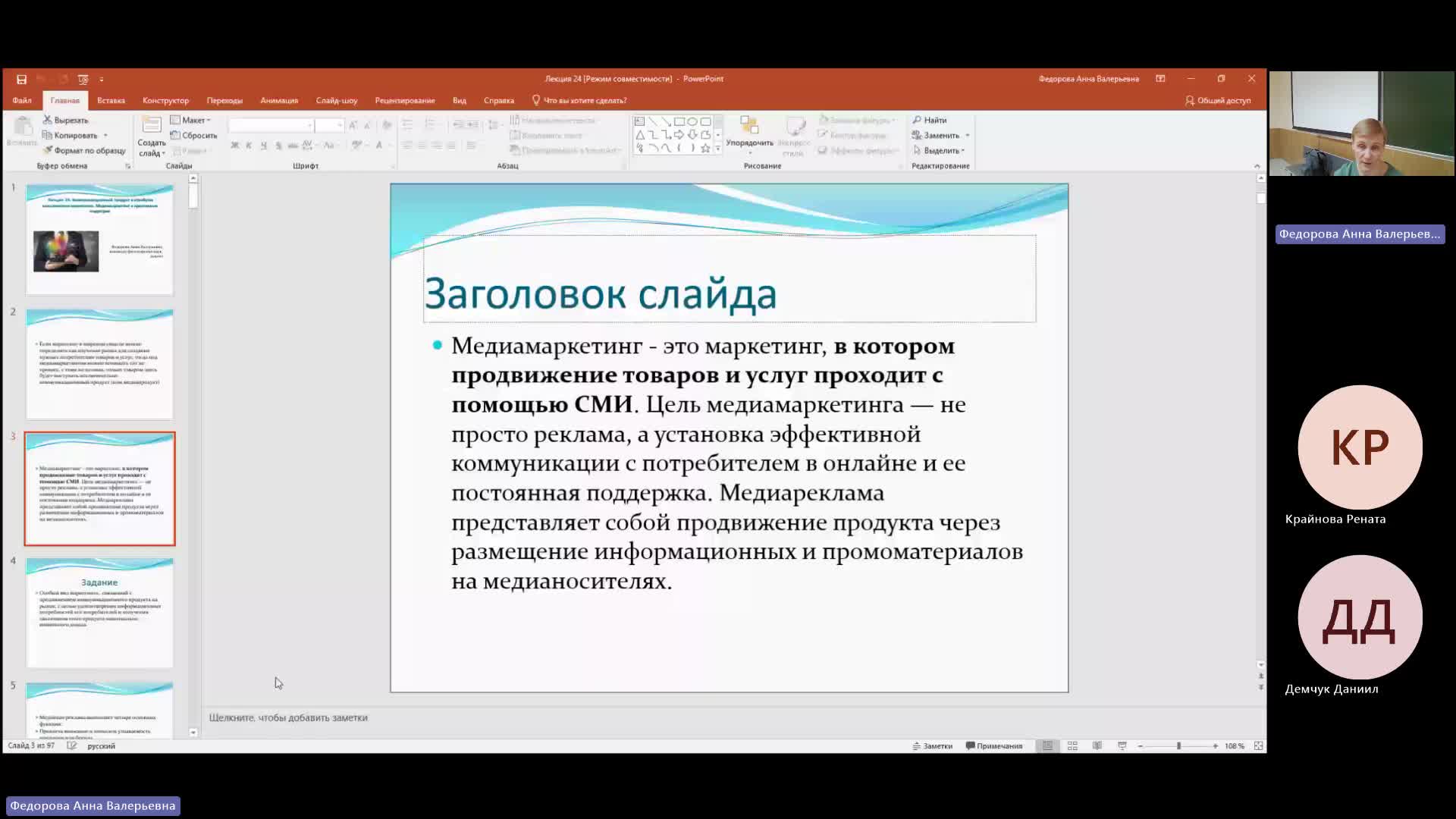Fit slide to current window icon
The image size is (1456, 819).
coord(1259,746)
